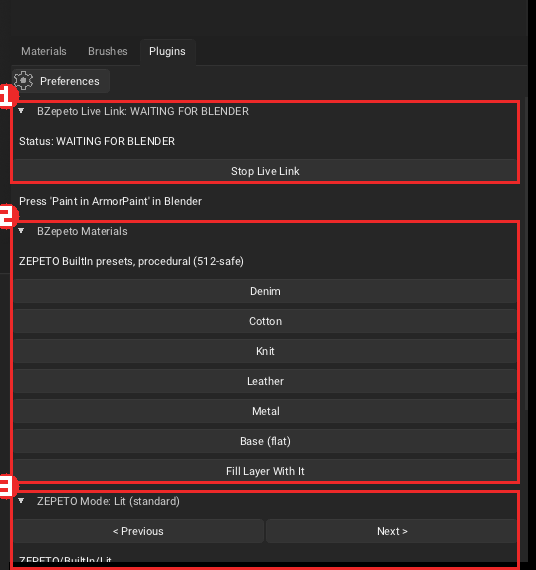Click 'Status: WAITING FOR BLENDER' text
This screenshot has height=570, width=536.
click(x=97, y=141)
